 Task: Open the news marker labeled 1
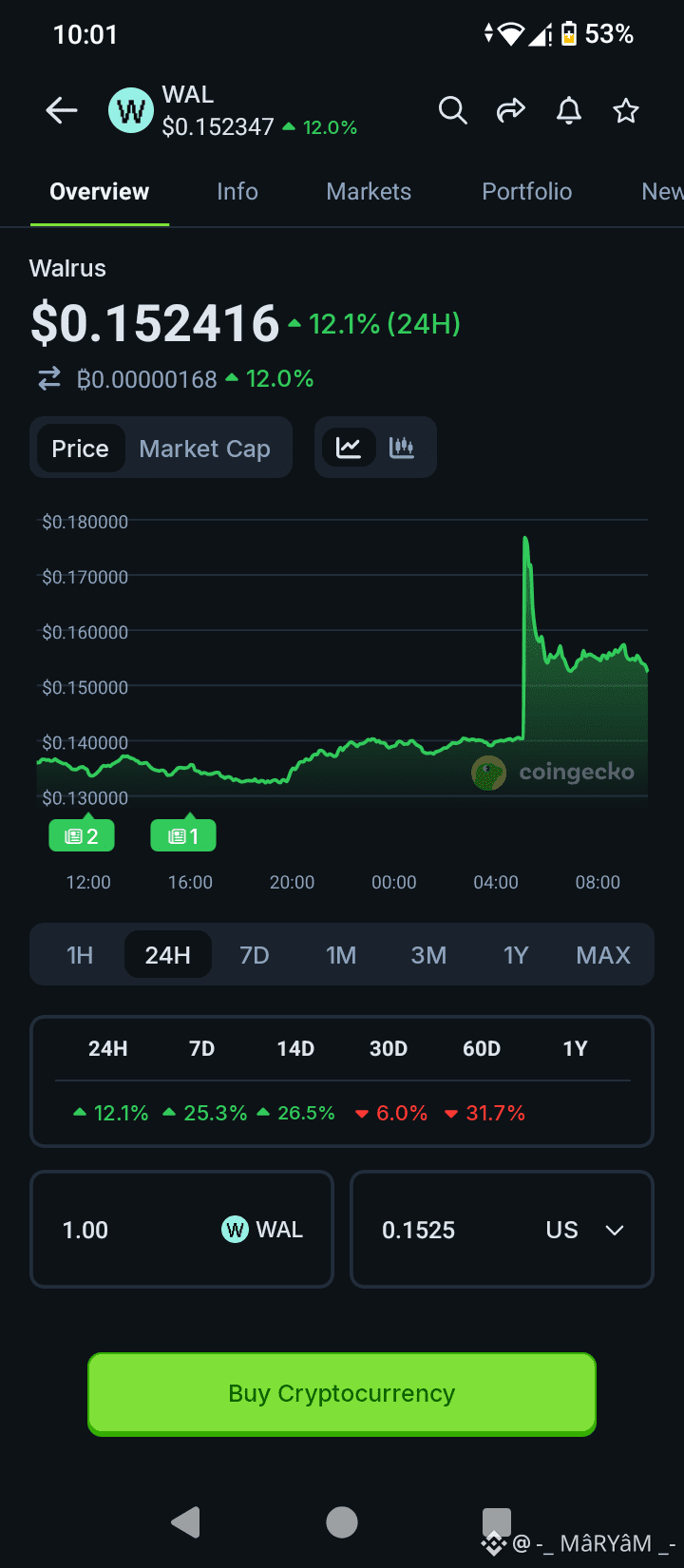click(183, 836)
